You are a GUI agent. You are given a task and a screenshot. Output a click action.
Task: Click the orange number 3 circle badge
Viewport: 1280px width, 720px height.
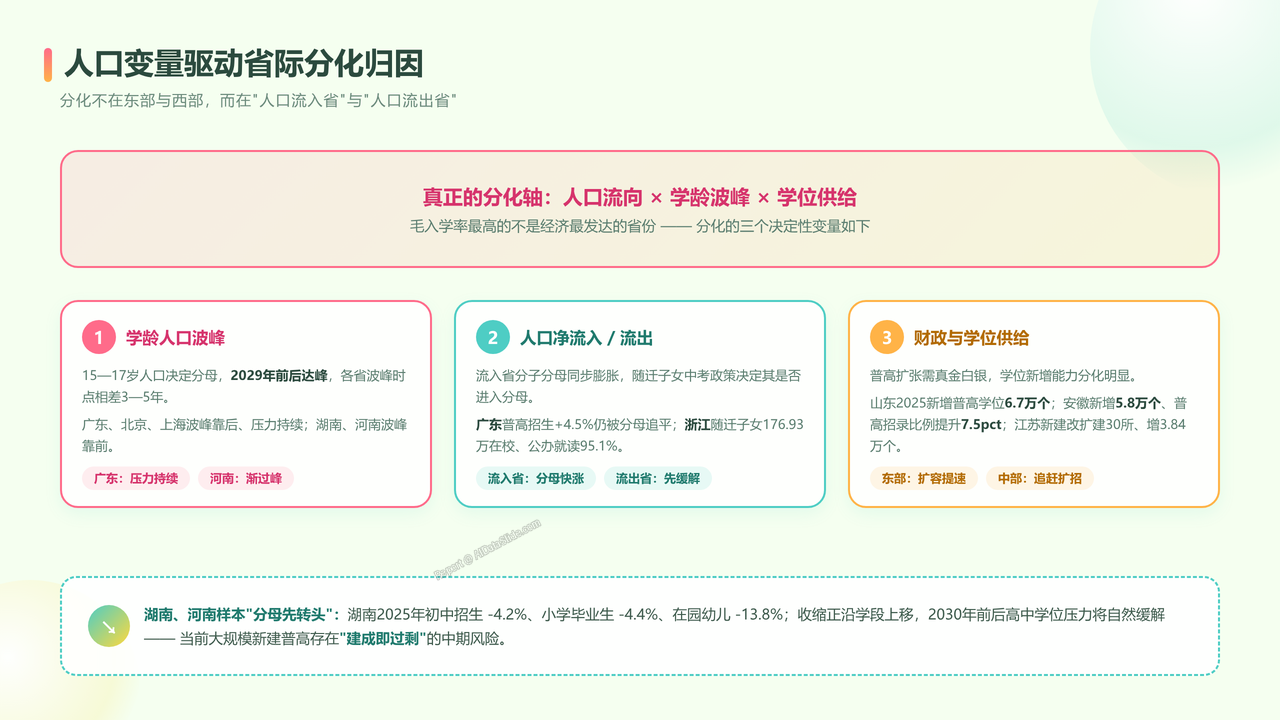coord(887,337)
